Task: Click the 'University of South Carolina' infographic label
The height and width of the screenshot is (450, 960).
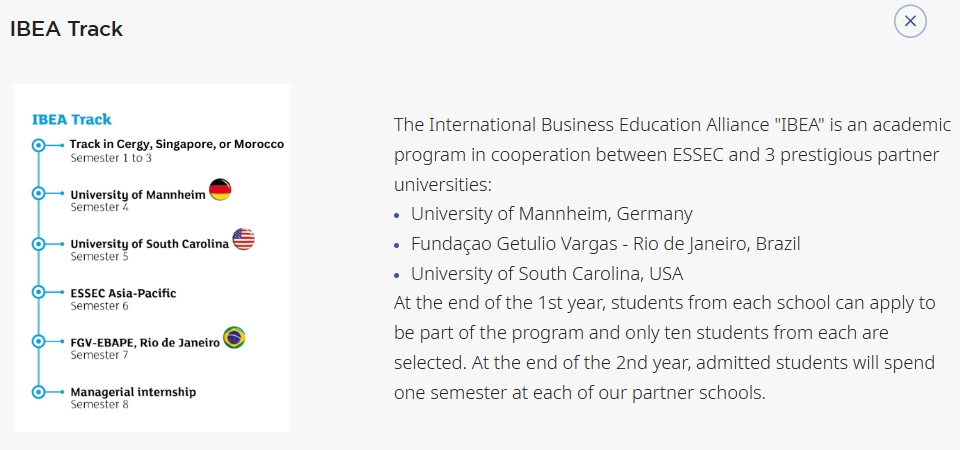Action: [149, 244]
